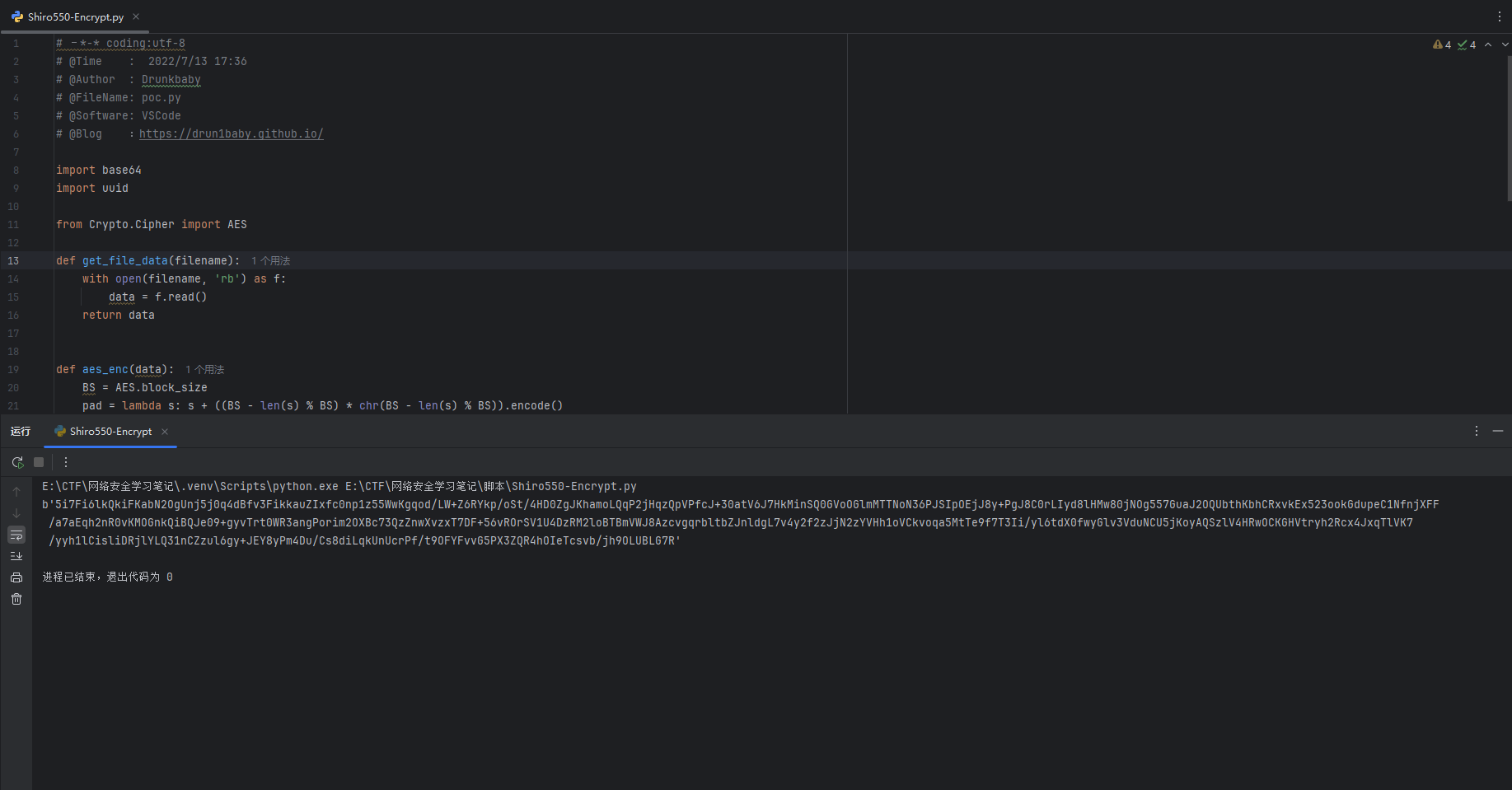Rerun the Shiro550-Encrypt script
This screenshot has height=790, width=1512.
click(x=17, y=462)
